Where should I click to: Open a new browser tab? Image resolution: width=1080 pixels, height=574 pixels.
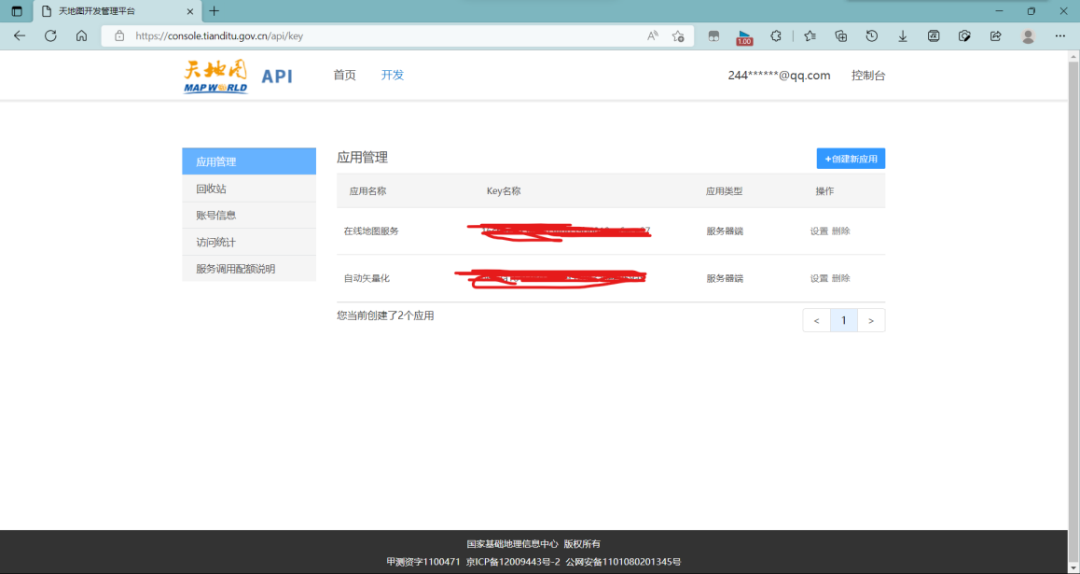(214, 11)
